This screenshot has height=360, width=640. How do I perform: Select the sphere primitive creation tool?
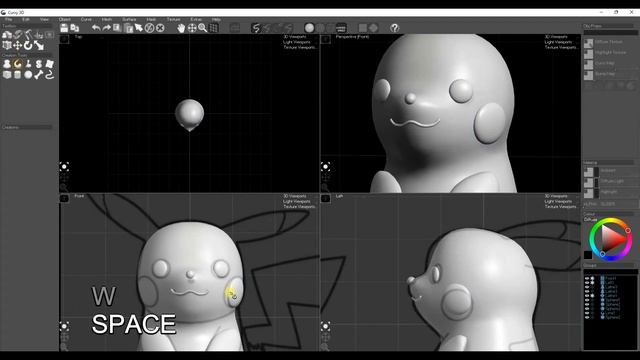click(x=28, y=75)
